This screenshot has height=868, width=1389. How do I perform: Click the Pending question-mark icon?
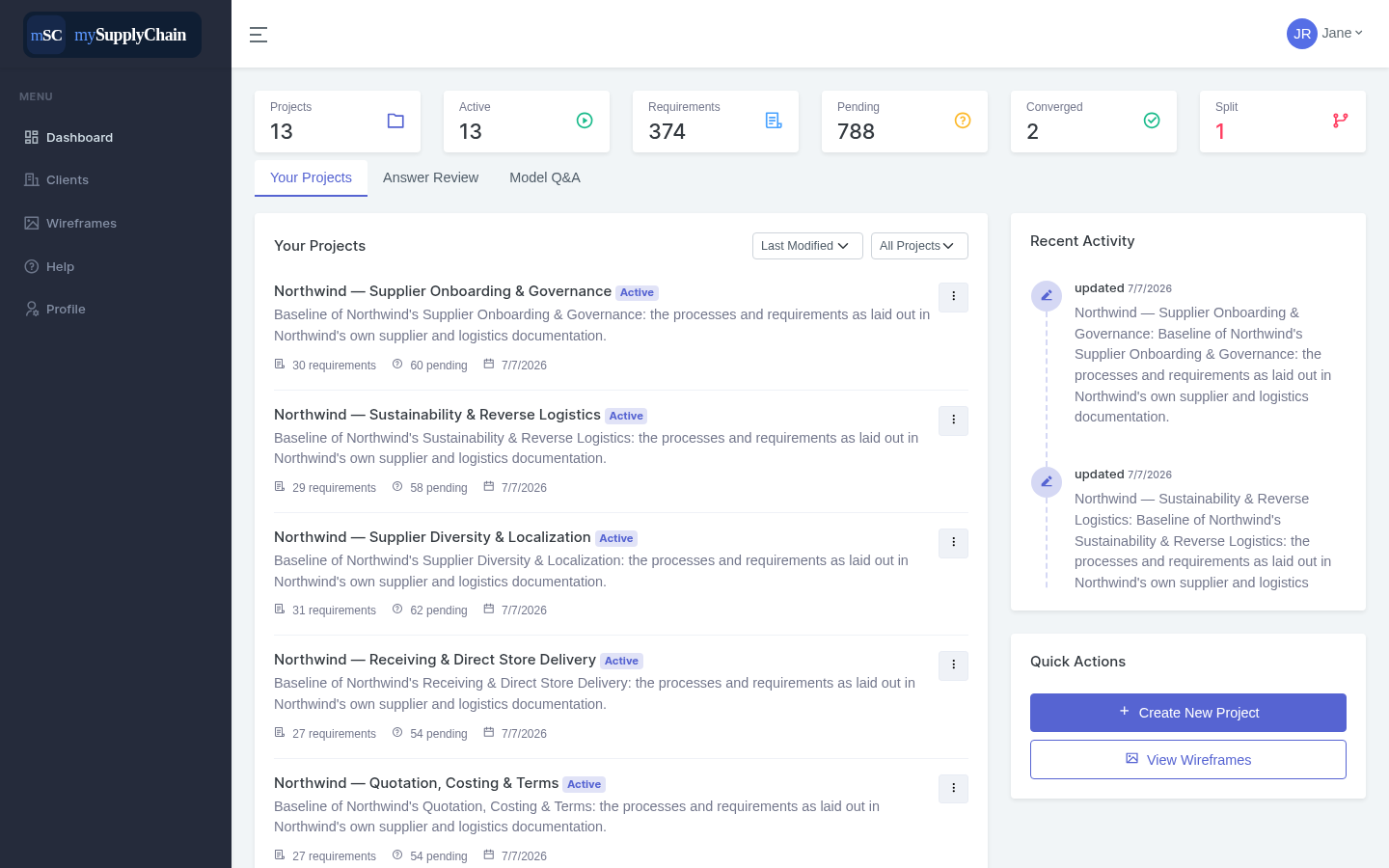click(963, 121)
